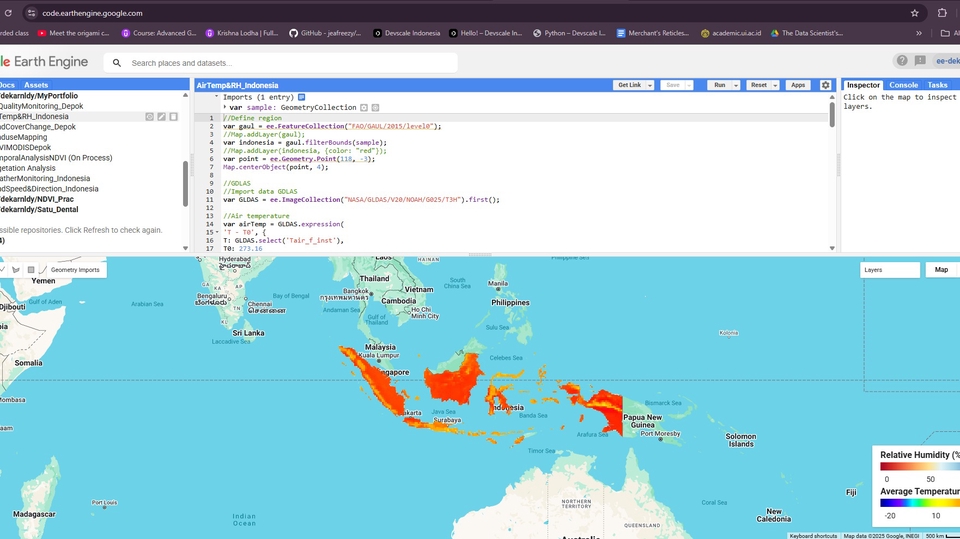The image size is (960, 539).
Task: Open the WeatherMonitoring_Indonesia script
Action: point(45,178)
